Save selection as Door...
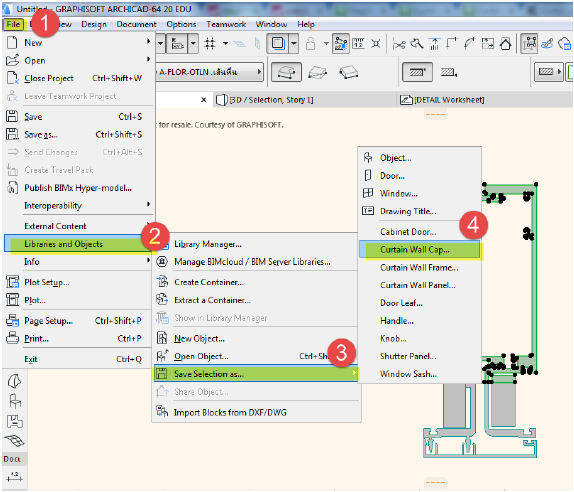The height and width of the screenshot is (492, 574). coord(420,176)
